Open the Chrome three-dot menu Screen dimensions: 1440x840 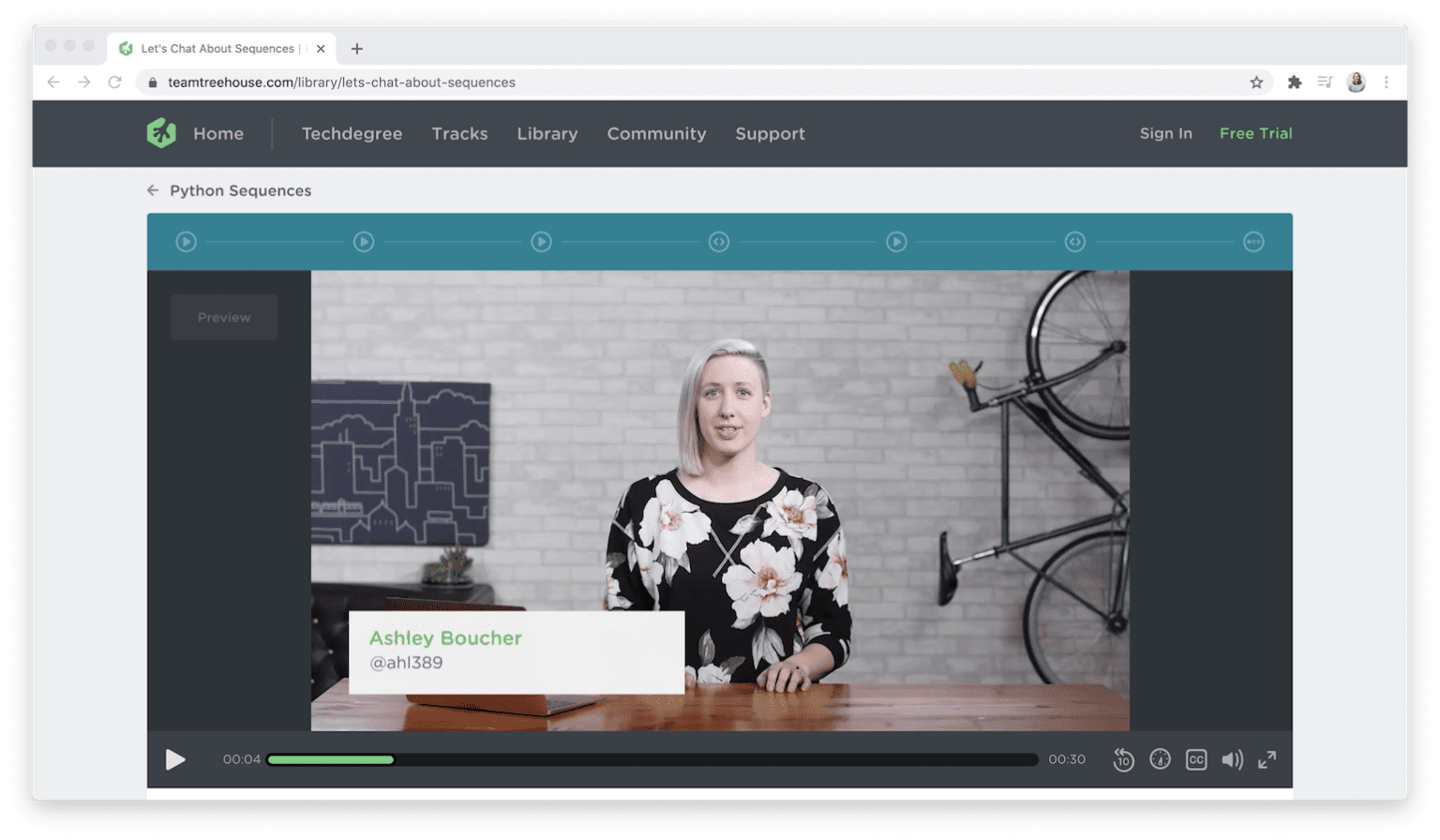1387,82
